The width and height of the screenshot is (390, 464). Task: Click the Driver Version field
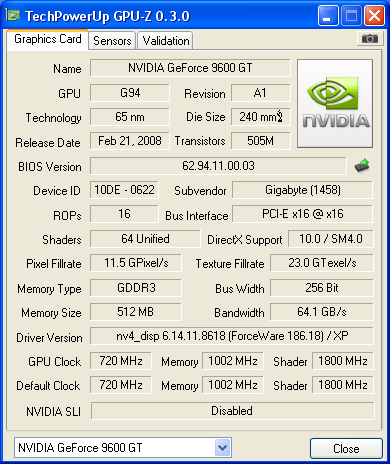[x=232, y=336]
